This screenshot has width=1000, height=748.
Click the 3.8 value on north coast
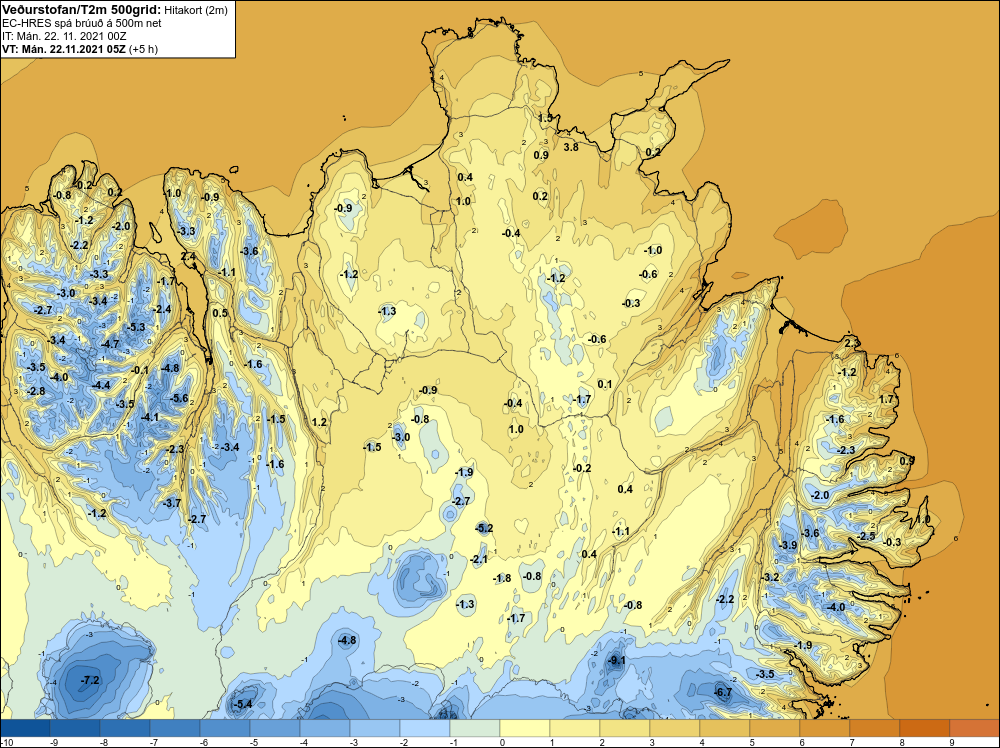(571, 147)
